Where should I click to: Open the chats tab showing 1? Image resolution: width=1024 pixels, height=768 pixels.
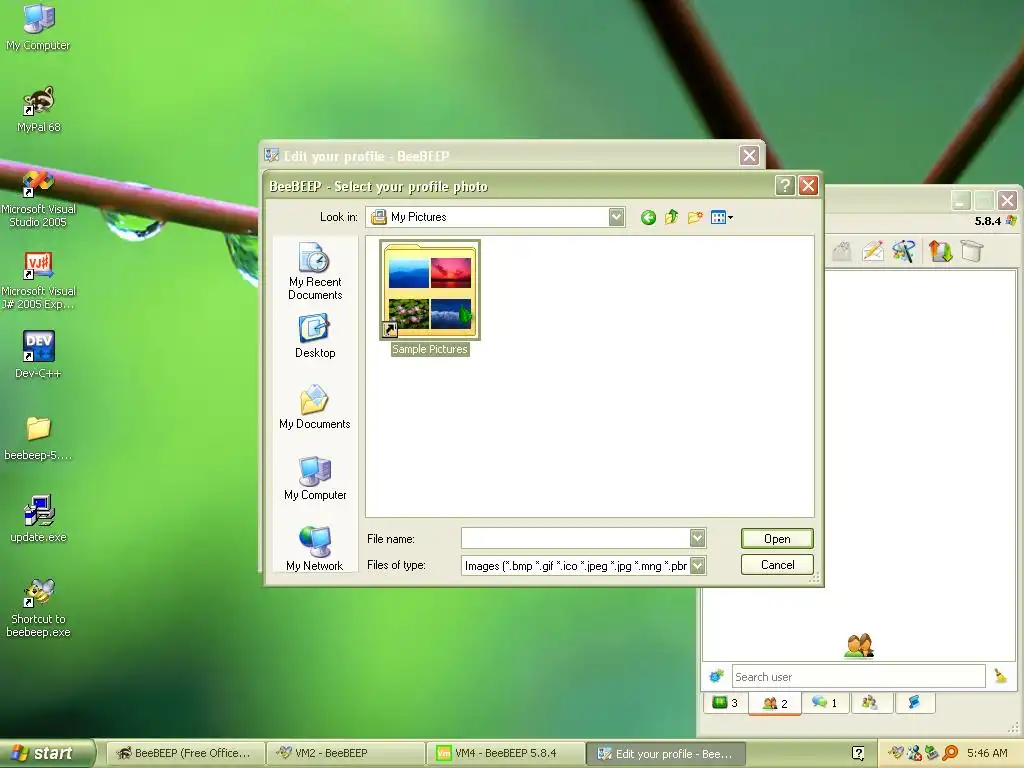coord(825,703)
